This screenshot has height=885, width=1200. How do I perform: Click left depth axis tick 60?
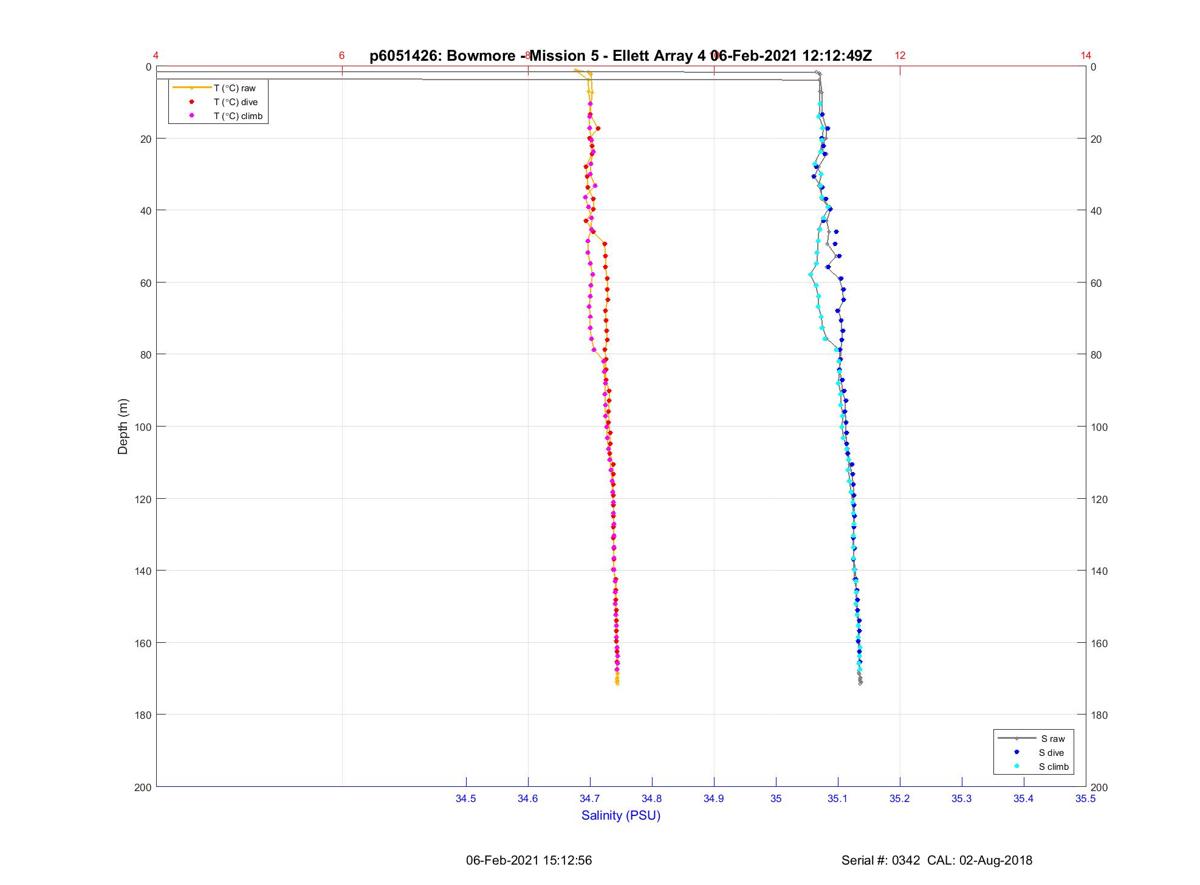(x=145, y=283)
